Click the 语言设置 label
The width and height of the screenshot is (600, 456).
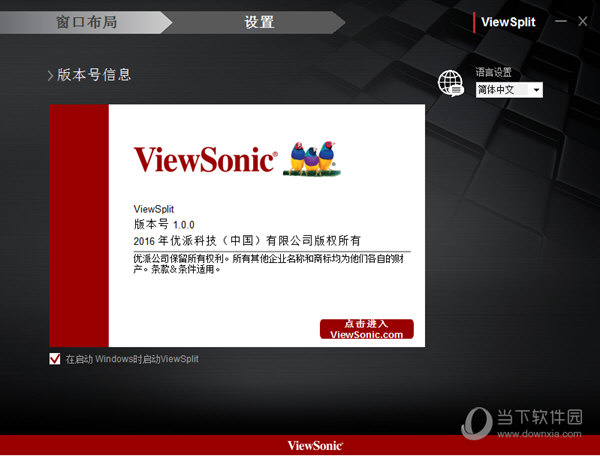point(493,72)
